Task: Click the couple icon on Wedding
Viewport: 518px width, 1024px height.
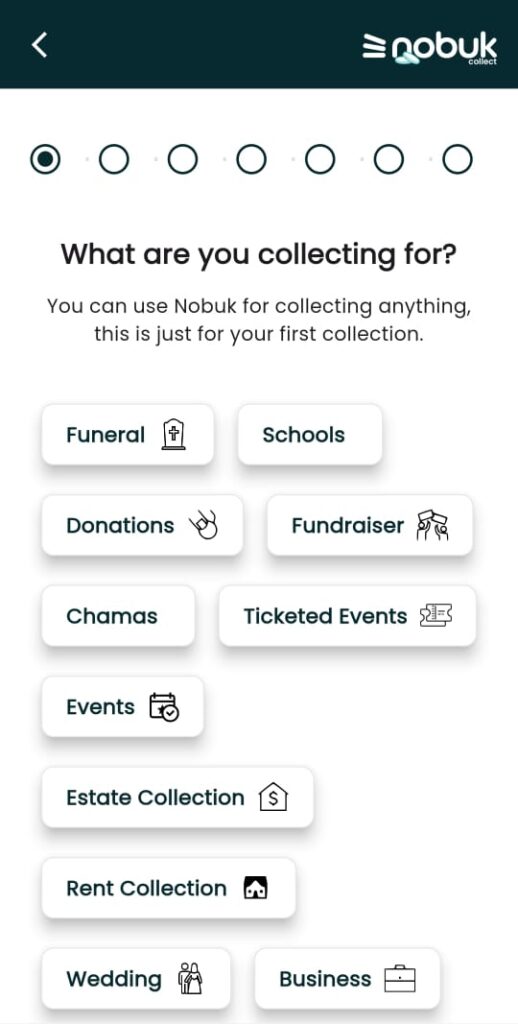Action: point(190,978)
